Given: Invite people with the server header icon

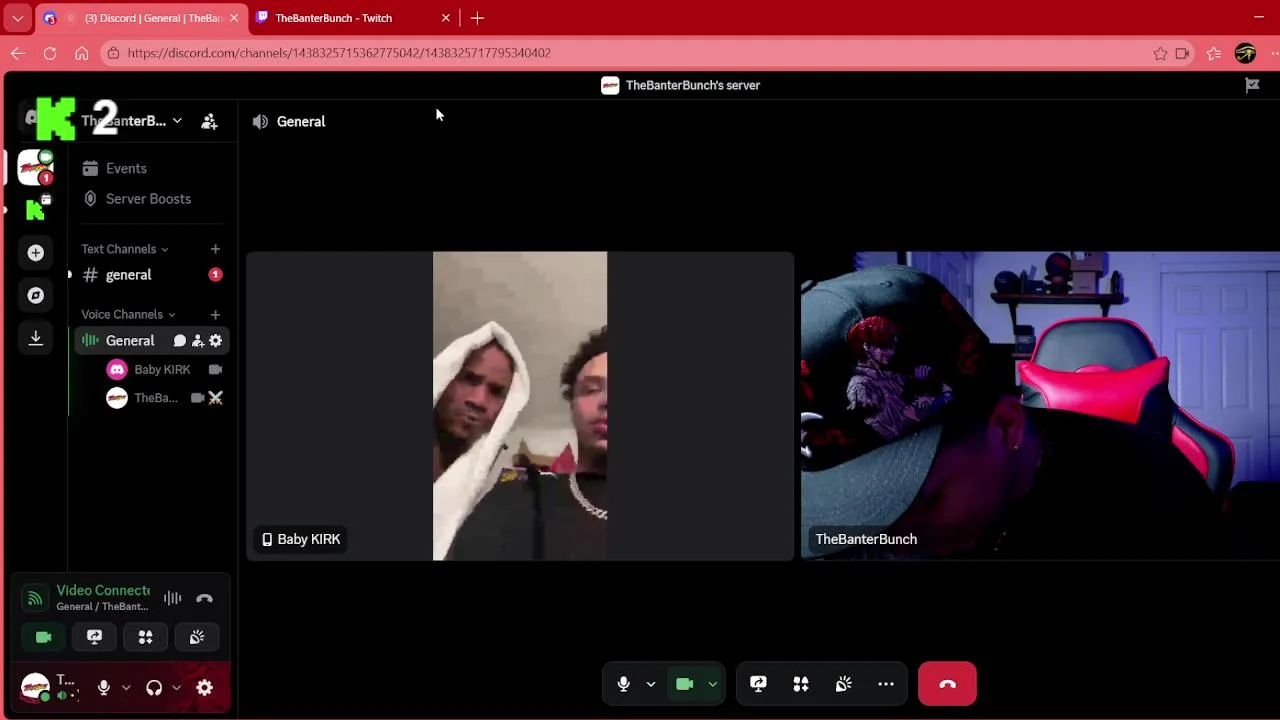Looking at the screenshot, I should pyautogui.click(x=209, y=121).
